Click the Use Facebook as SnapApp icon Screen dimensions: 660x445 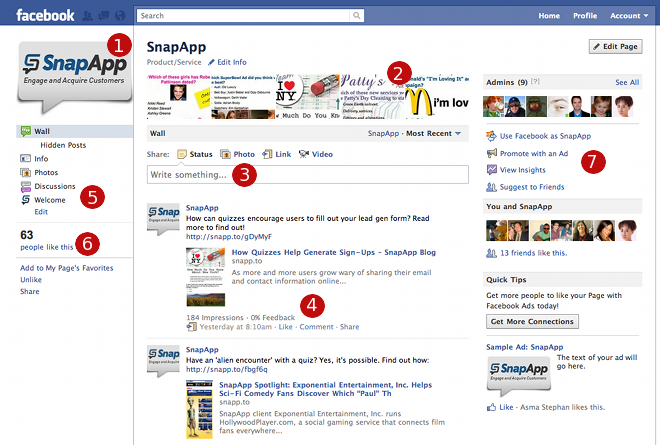click(491, 136)
